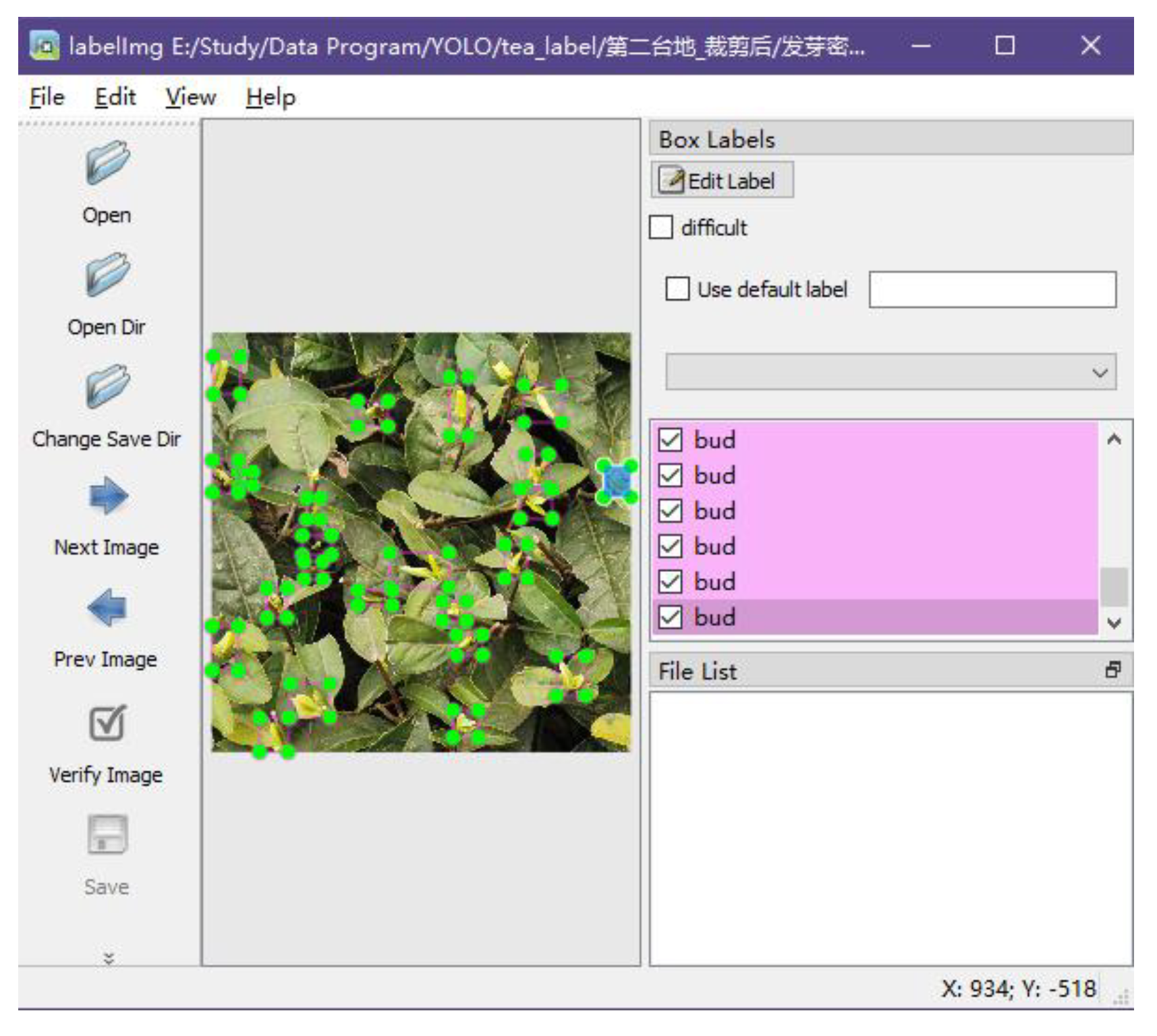Click the Change Save Dir icon
This screenshot has height=1036, width=1157.
(x=107, y=386)
